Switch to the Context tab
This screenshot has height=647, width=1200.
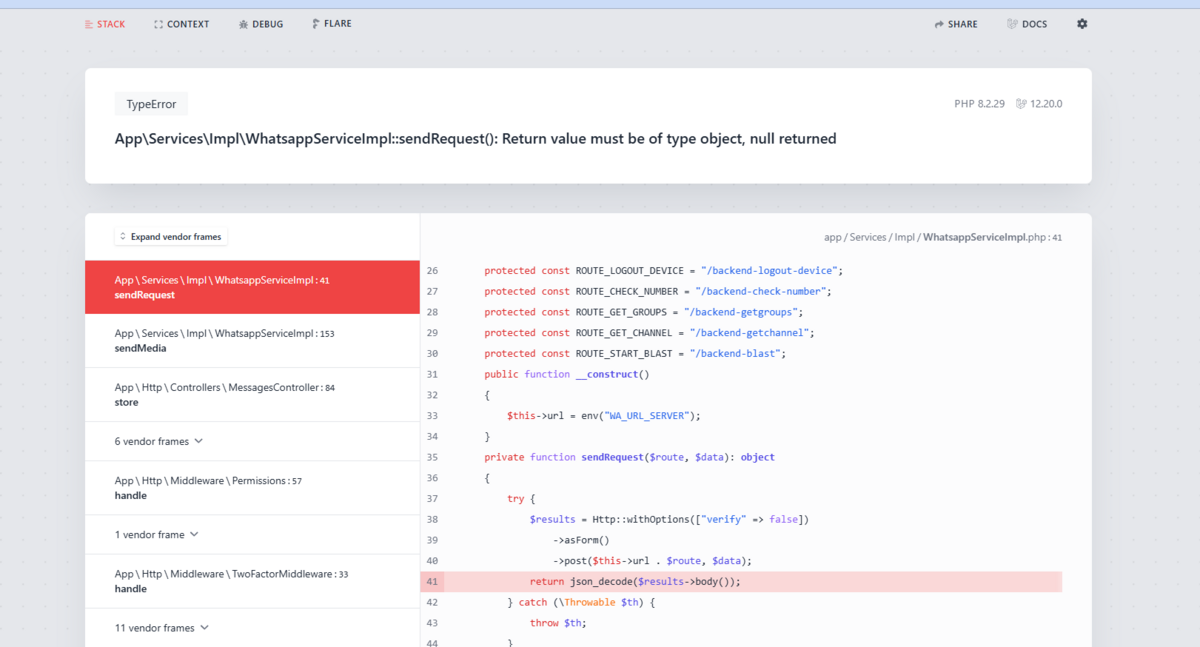[188, 24]
